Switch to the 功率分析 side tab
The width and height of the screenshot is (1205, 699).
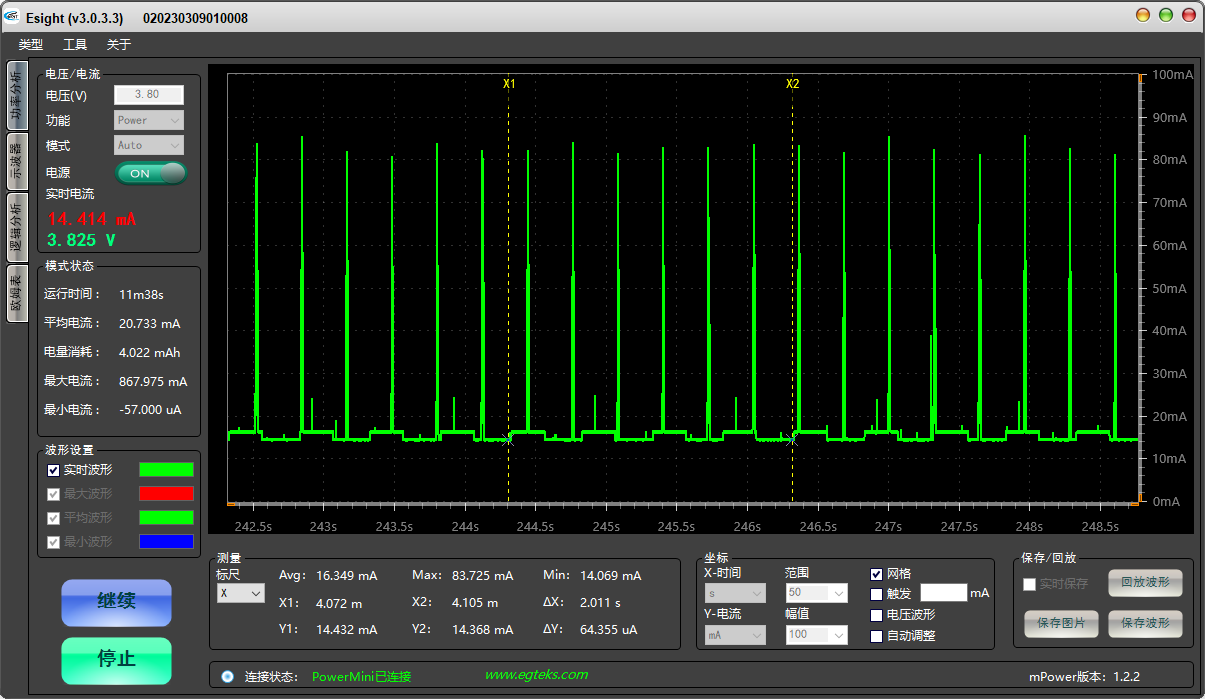click(x=16, y=96)
